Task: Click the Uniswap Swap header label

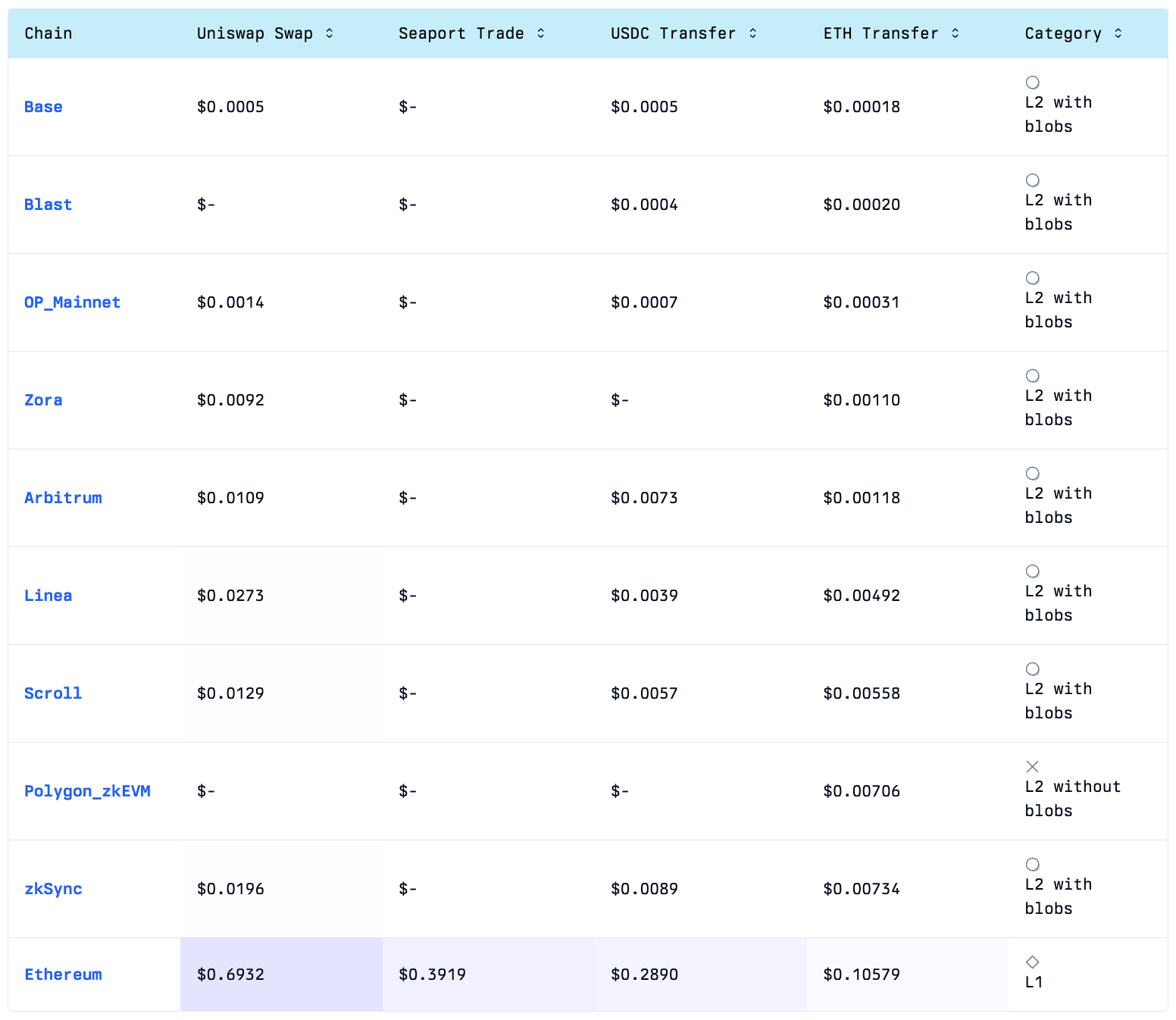Action: [x=255, y=33]
